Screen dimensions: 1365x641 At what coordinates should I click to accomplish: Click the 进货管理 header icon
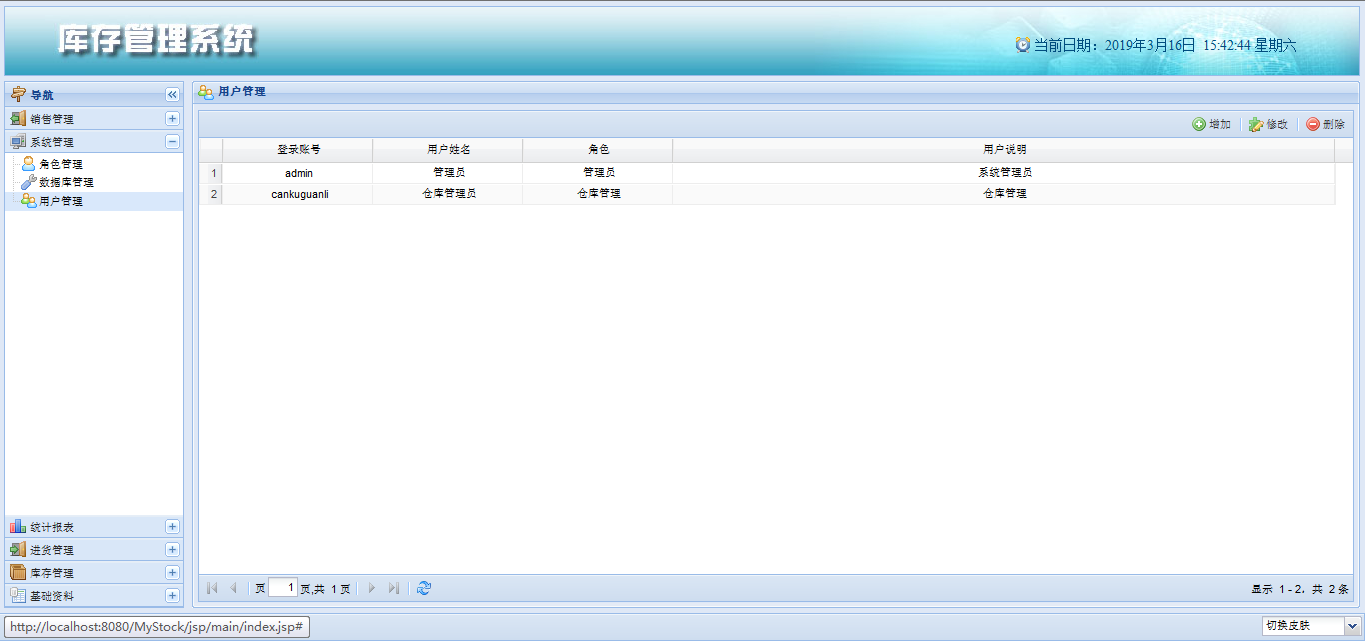pos(18,550)
